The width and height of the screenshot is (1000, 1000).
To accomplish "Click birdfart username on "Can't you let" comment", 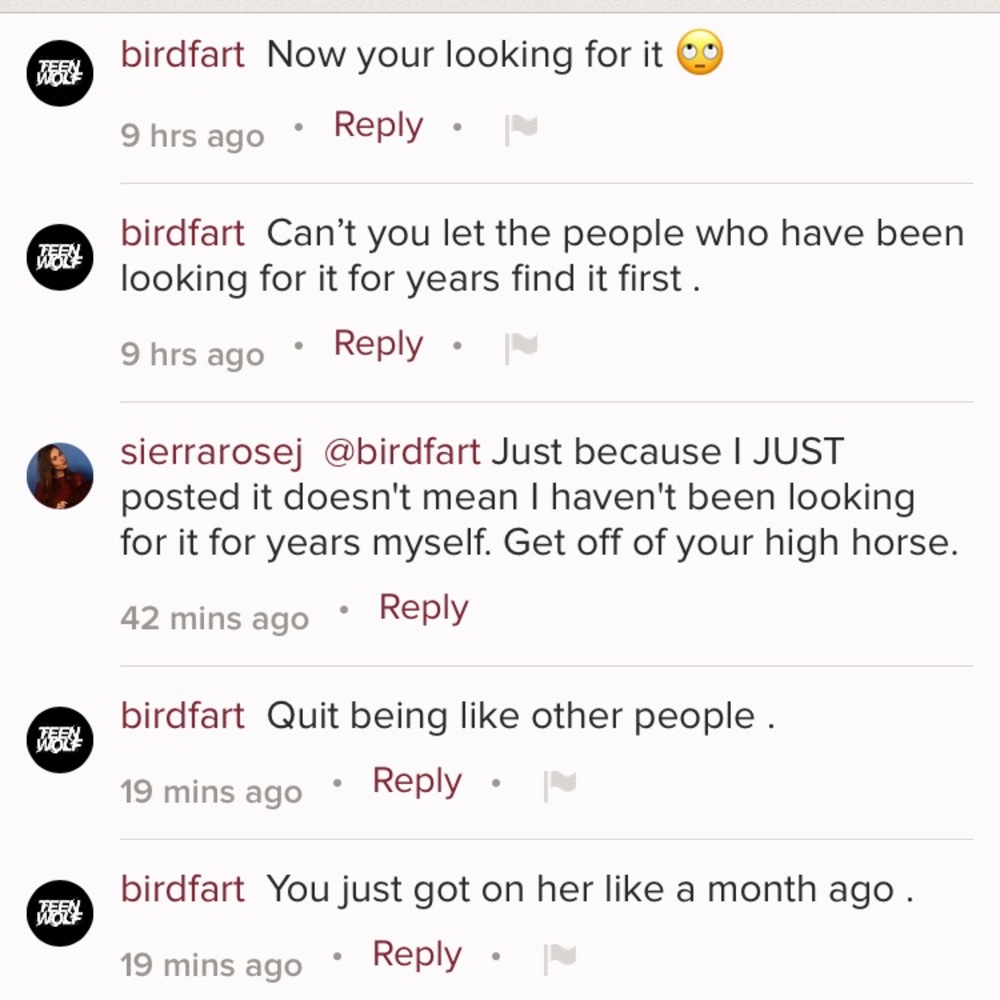I will click(182, 234).
